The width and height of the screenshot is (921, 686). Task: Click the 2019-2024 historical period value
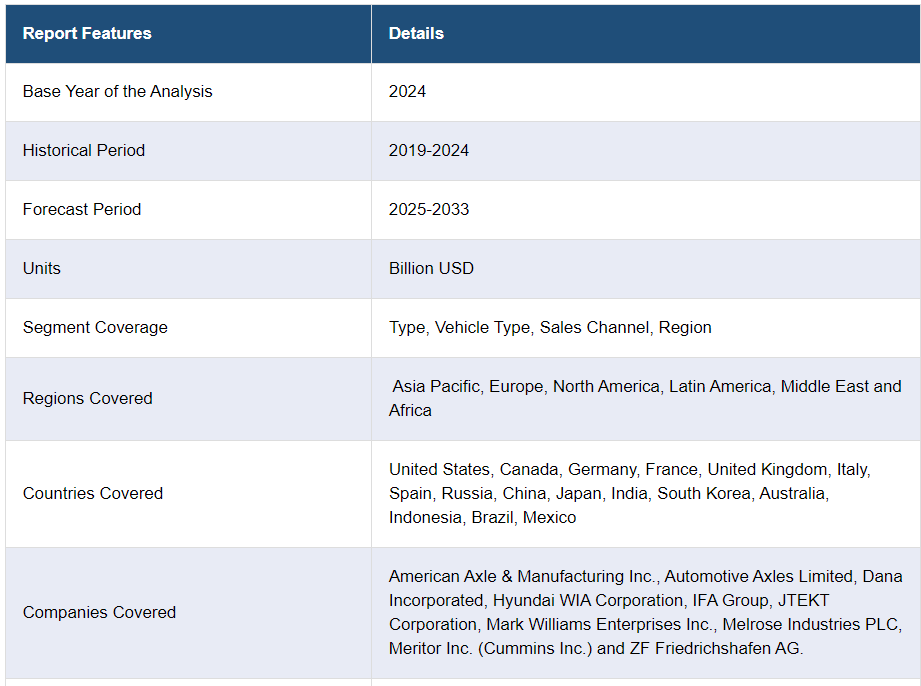tap(429, 150)
